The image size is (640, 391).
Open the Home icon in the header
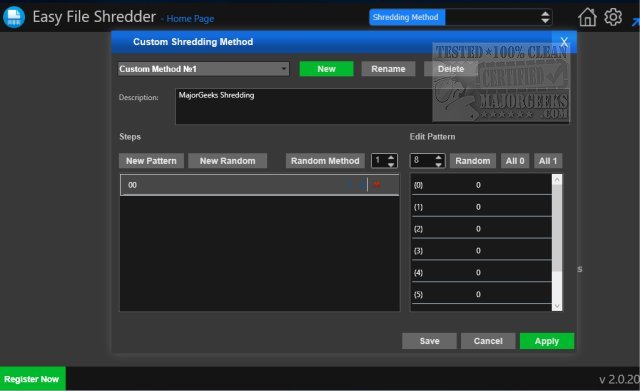[x=587, y=17]
